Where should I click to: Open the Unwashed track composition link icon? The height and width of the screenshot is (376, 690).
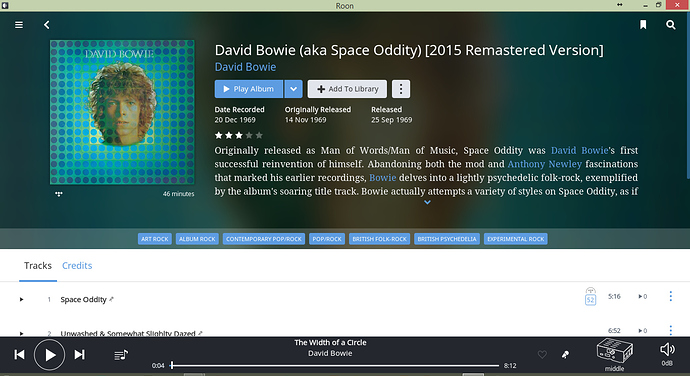[x=200, y=333]
